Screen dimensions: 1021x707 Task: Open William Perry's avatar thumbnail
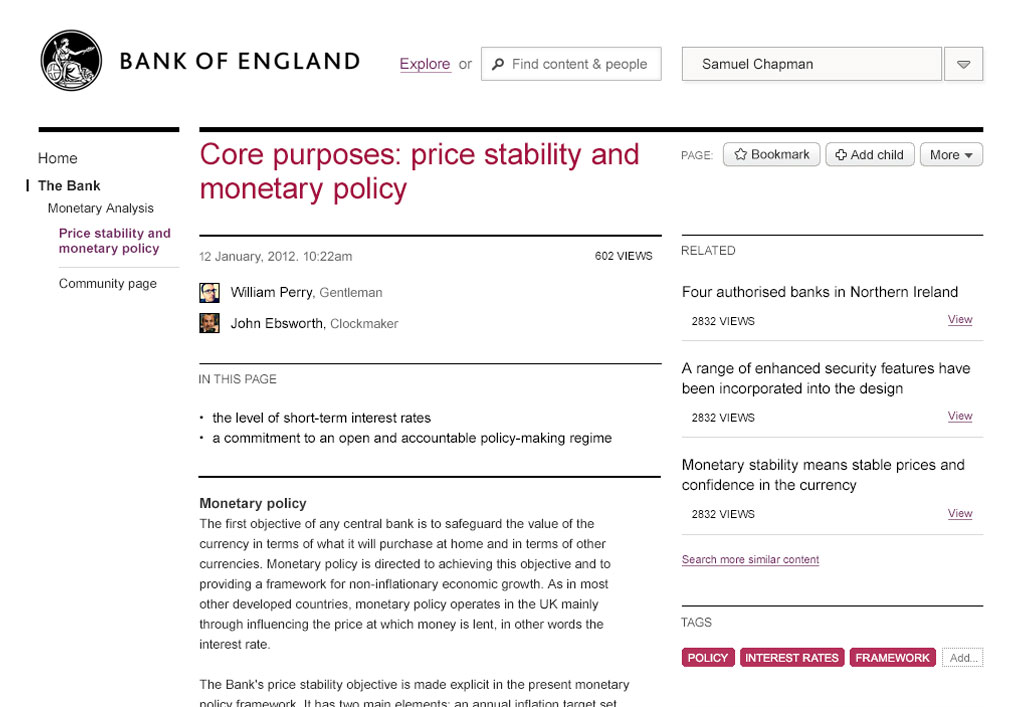click(x=209, y=292)
